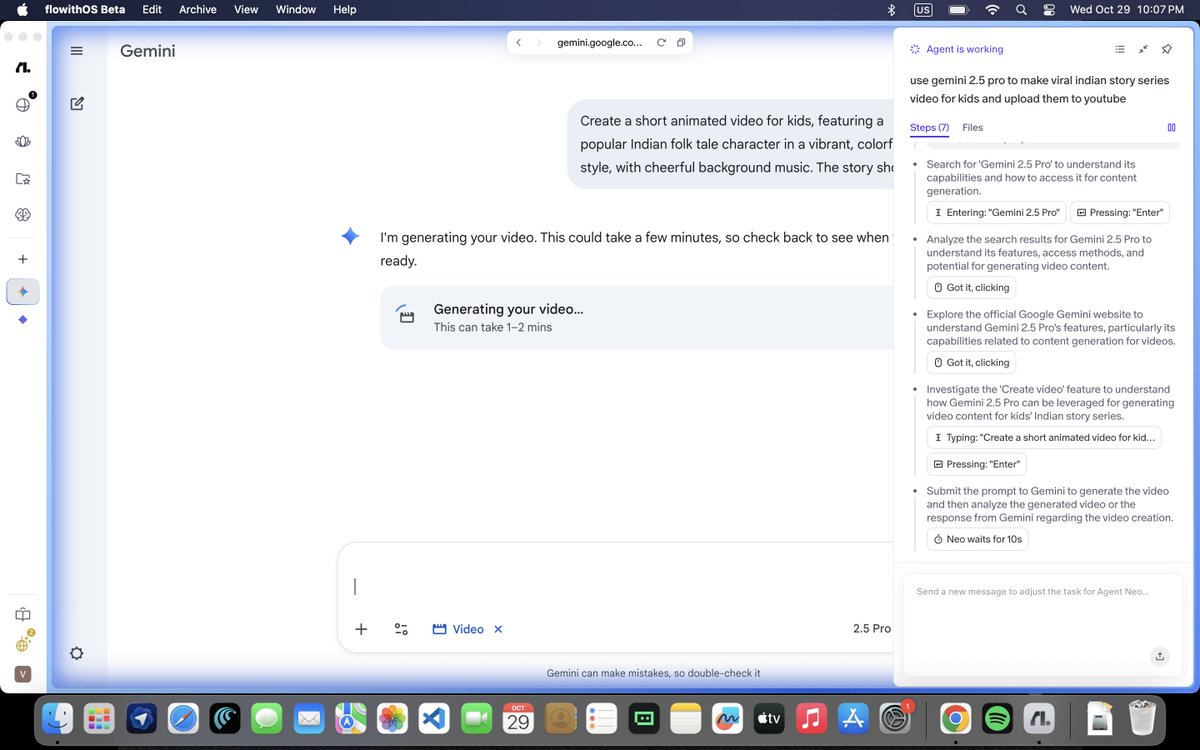Open the brain icon in flowith sidebar

pyautogui.click(x=23, y=215)
